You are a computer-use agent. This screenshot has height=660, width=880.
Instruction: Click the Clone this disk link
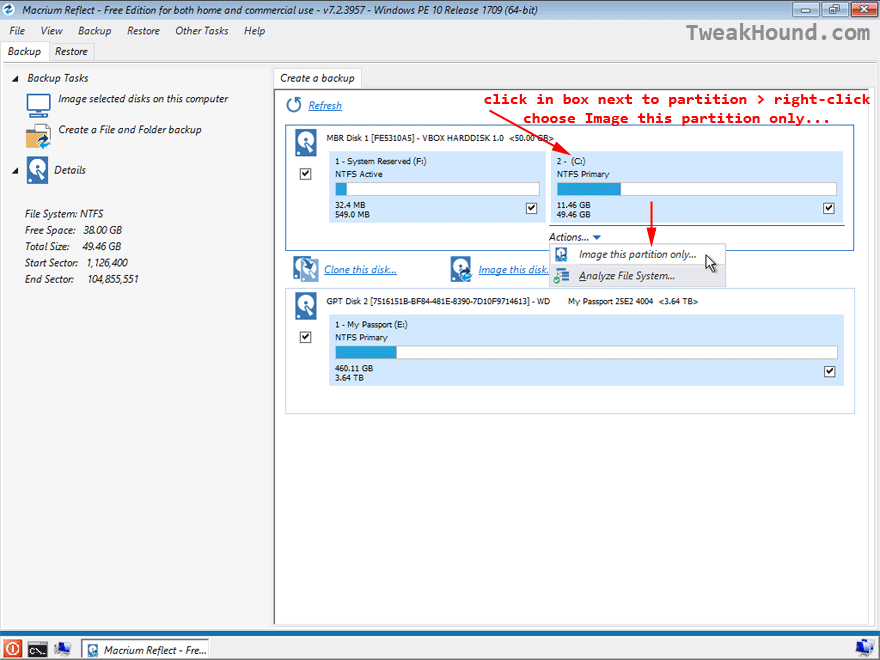point(360,269)
